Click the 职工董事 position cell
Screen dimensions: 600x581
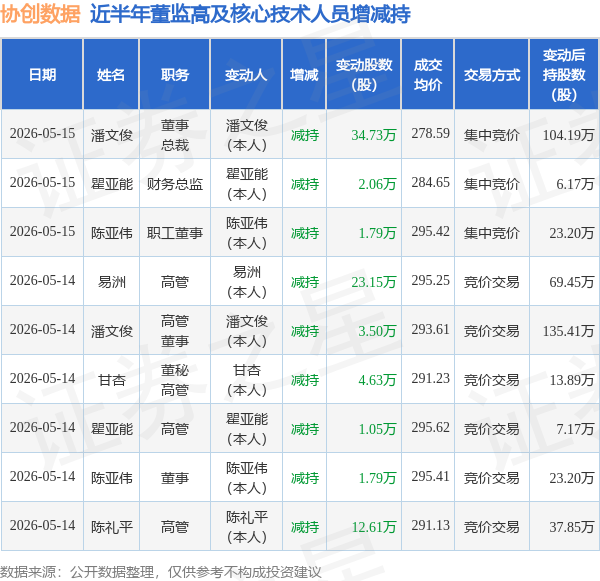[175, 233]
